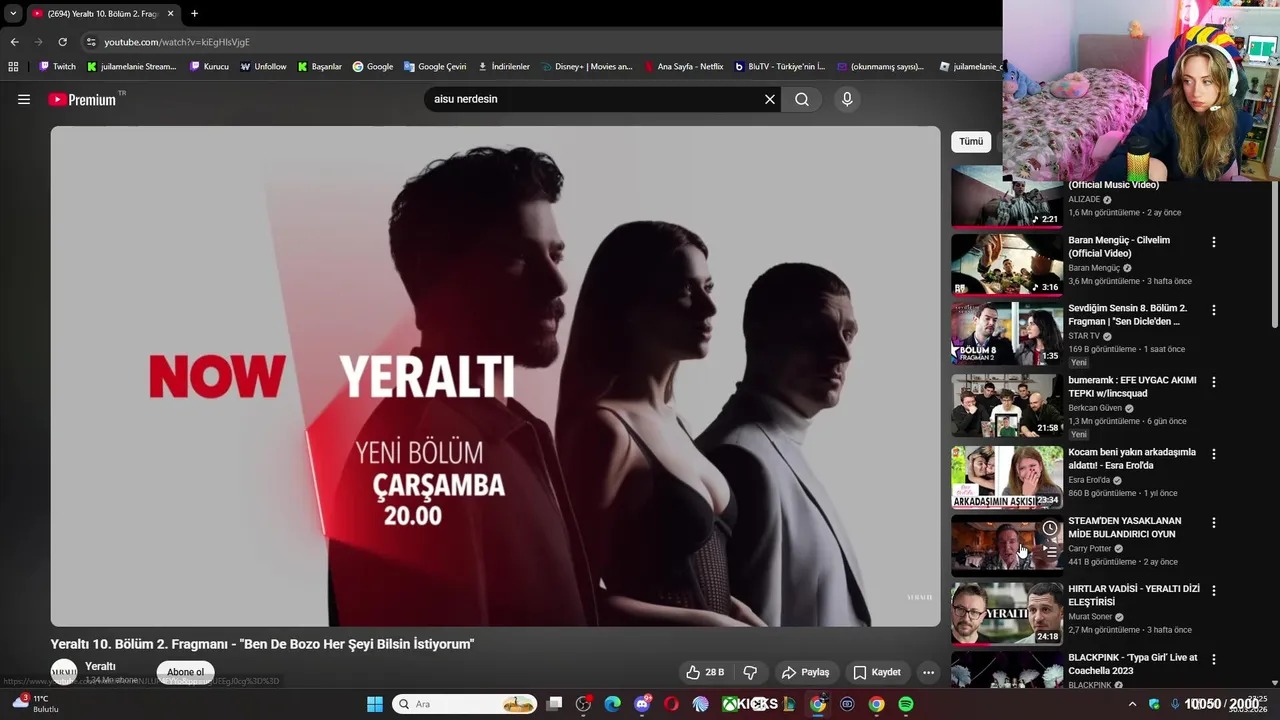This screenshot has width=1280, height=720.
Task: Play Sevdiğim Sensin 8. Bölüm thumbnail
Action: point(1007,333)
